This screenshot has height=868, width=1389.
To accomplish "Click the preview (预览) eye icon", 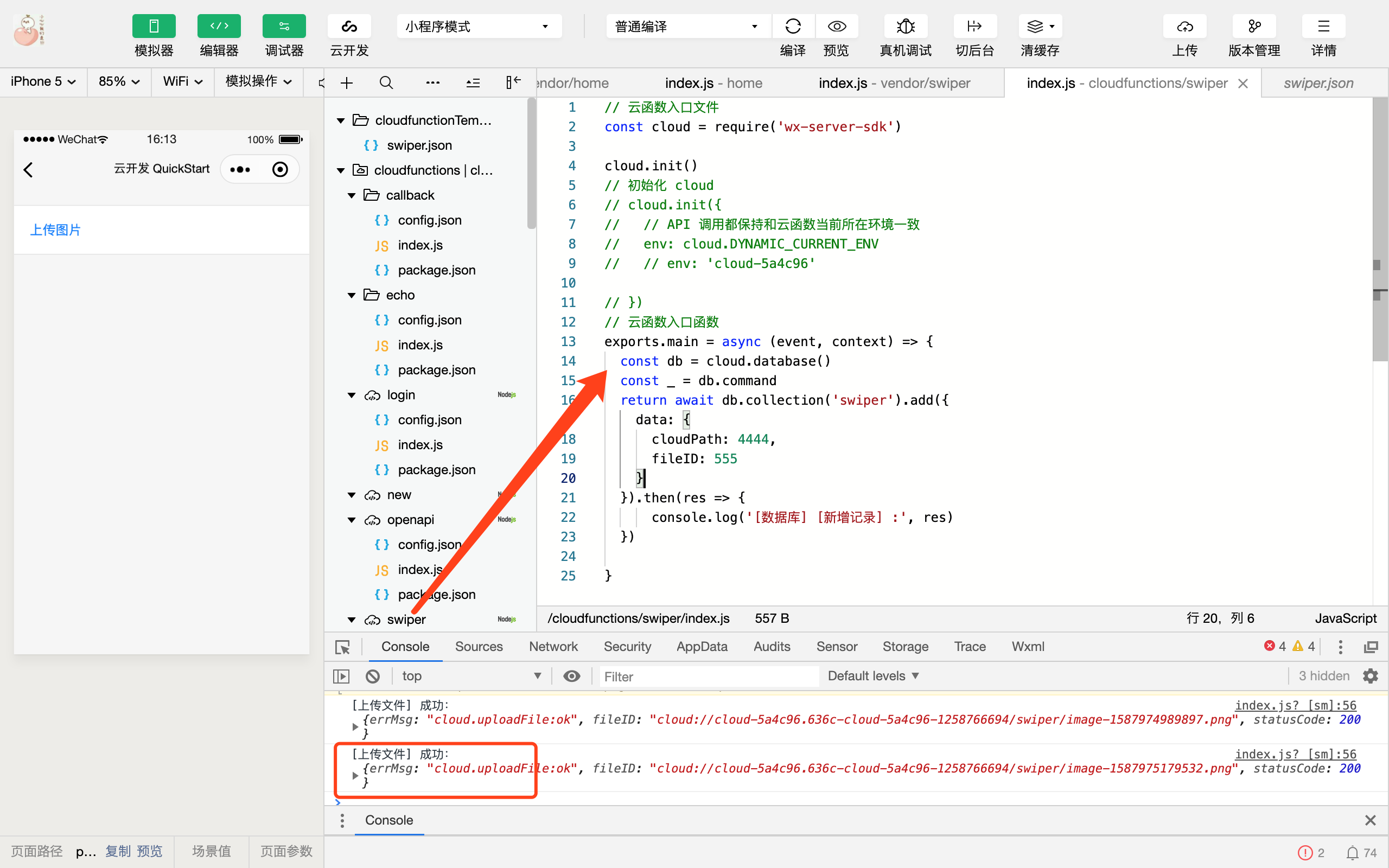I will pos(836,27).
